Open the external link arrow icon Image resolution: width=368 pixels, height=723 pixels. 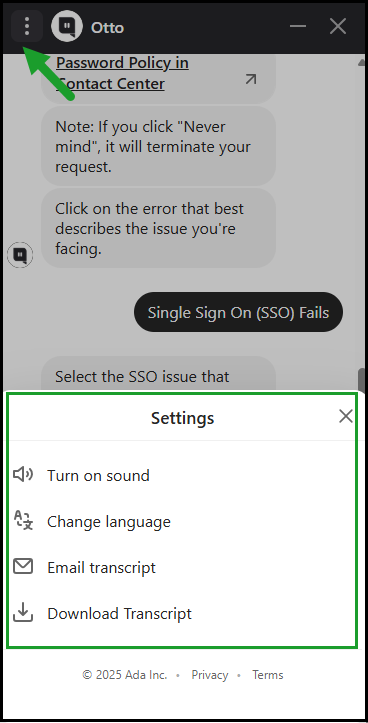(x=250, y=79)
